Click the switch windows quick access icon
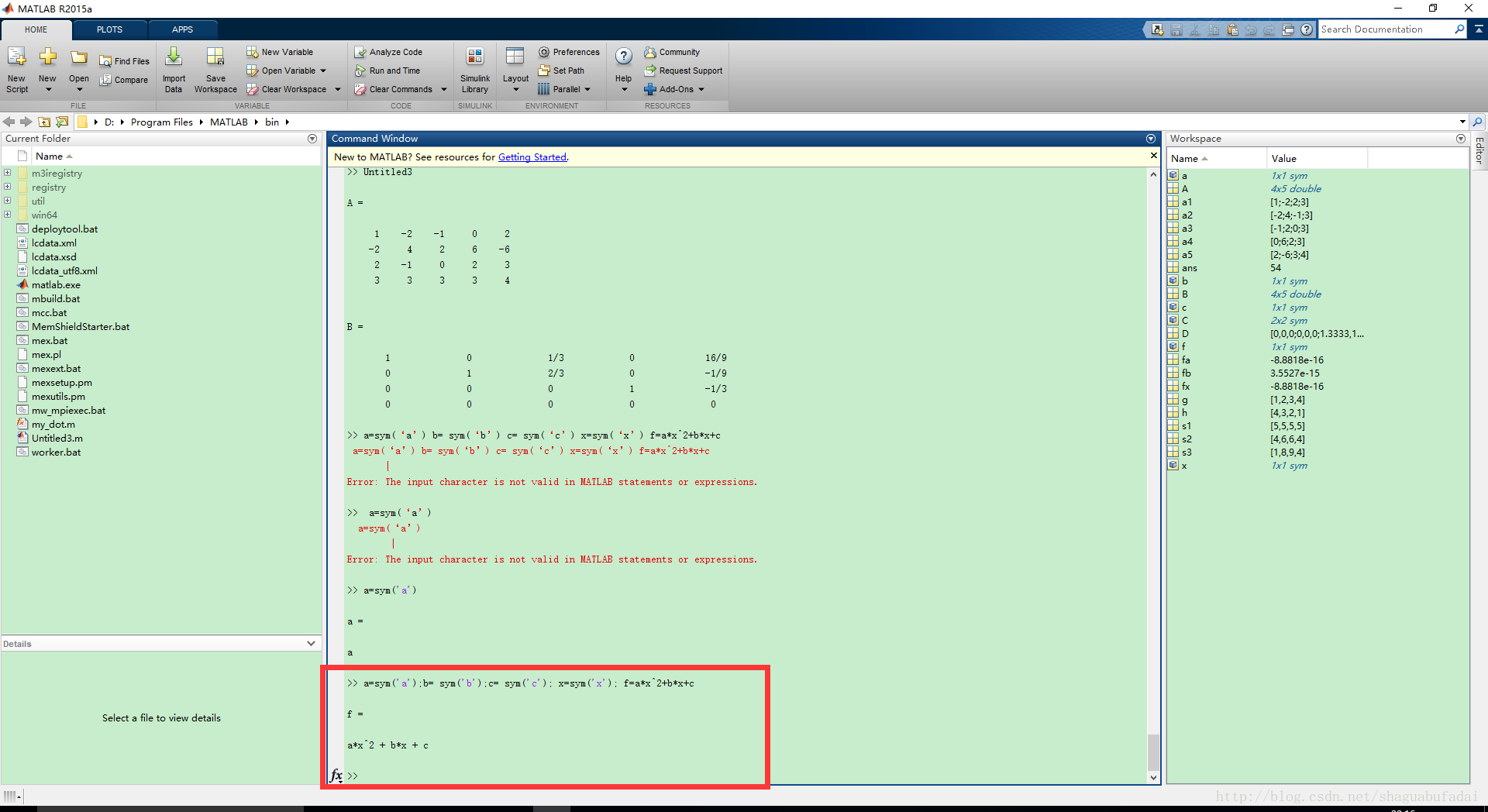 (x=1288, y=29)
